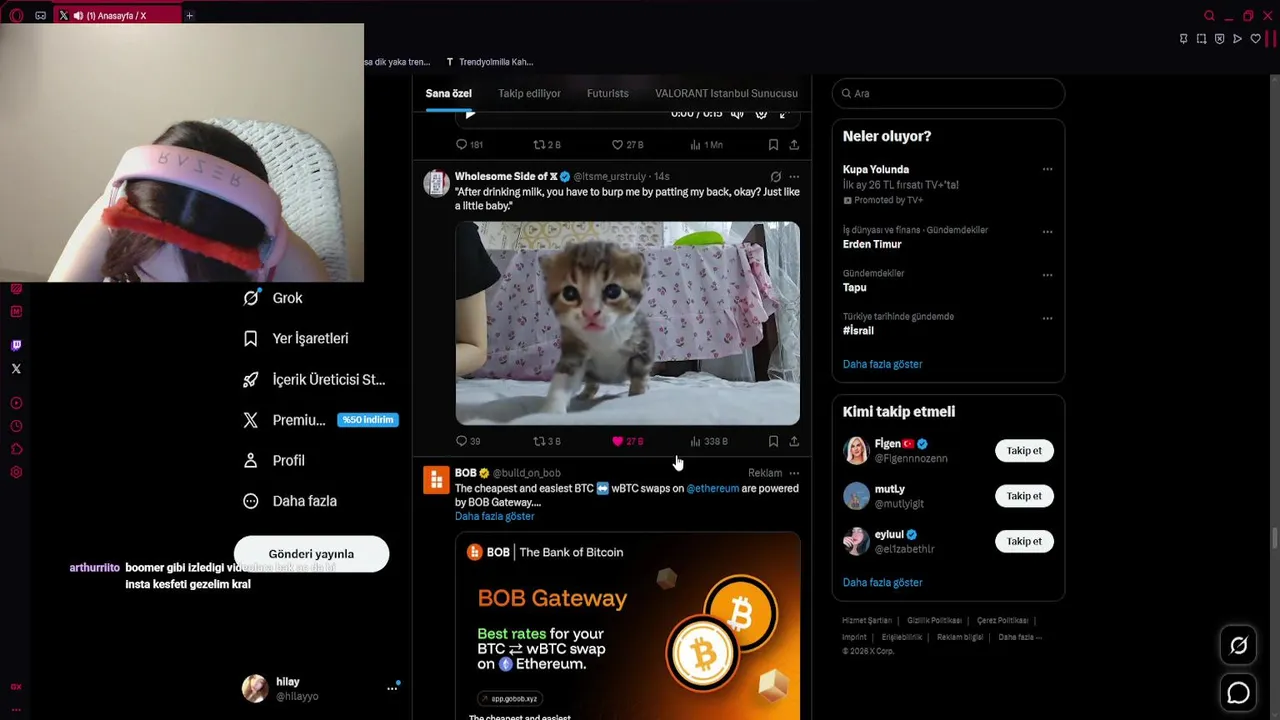
Task: Click the @ethereum mention link
Action: pos(712,488)
